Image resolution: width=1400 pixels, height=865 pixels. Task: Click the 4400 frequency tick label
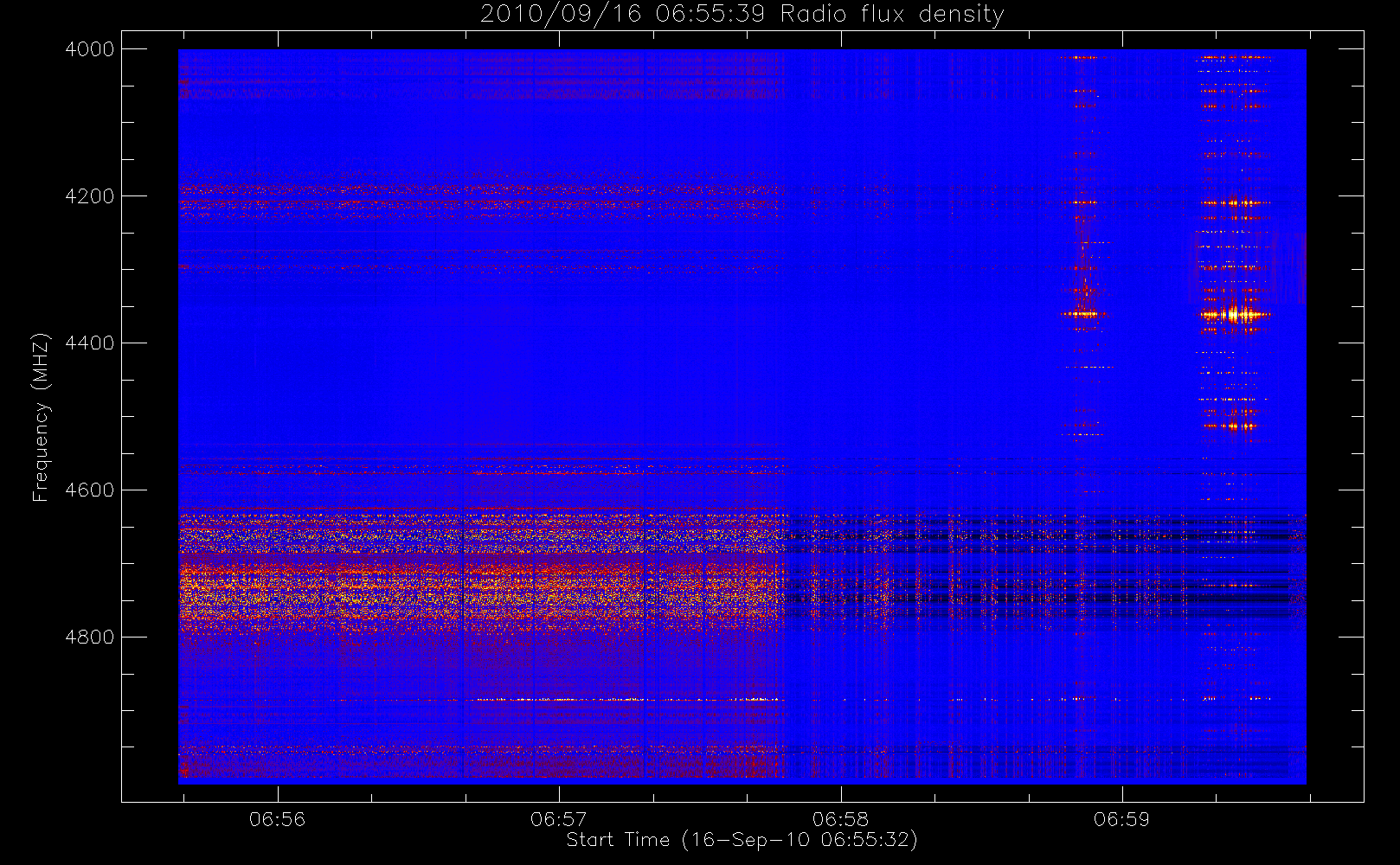pos(90,343)
